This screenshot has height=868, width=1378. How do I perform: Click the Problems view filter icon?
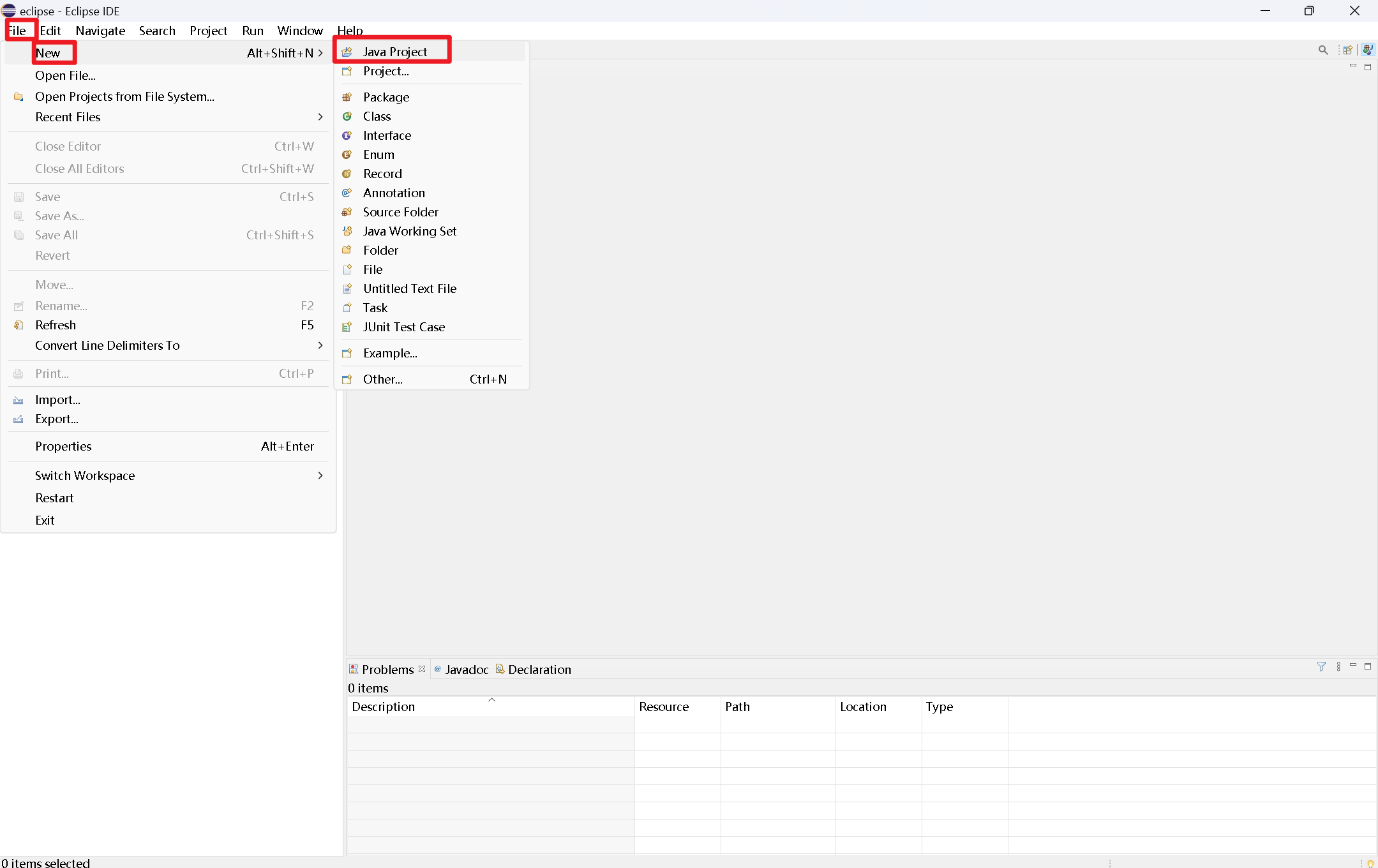point(1321,666)
